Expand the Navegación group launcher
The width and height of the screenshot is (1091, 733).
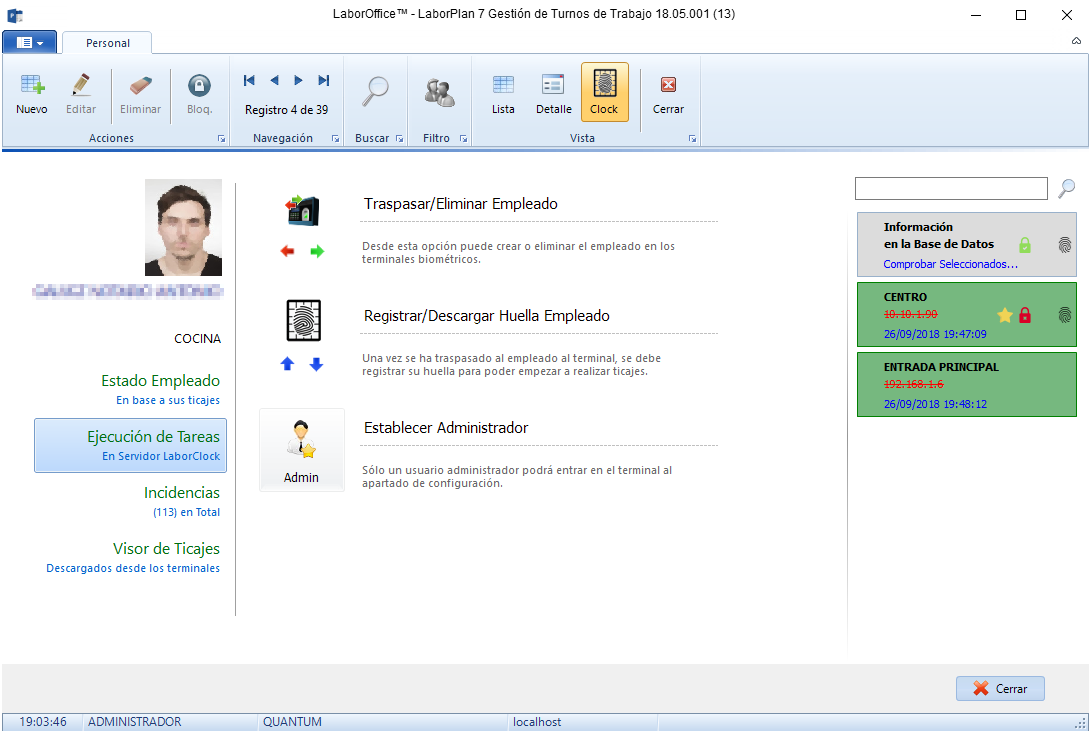335,139
